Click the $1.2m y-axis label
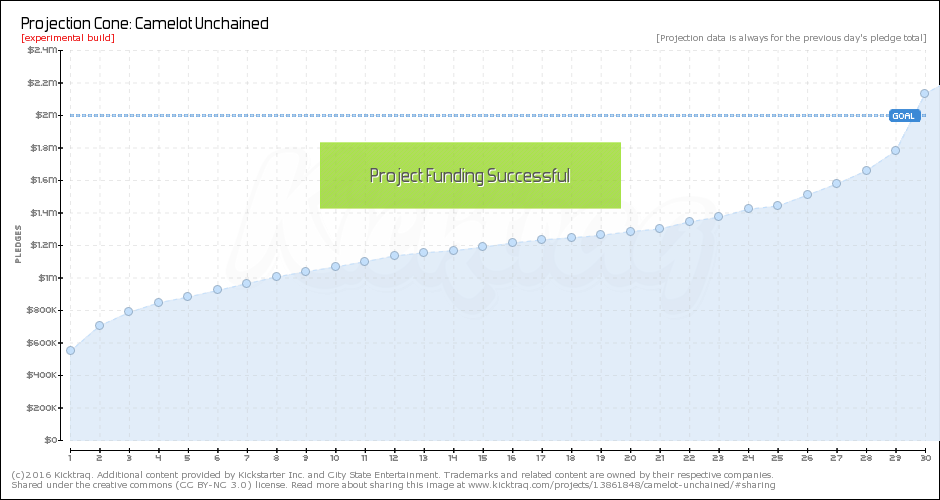This screenshot has width=940, height=500. (44, 245)
